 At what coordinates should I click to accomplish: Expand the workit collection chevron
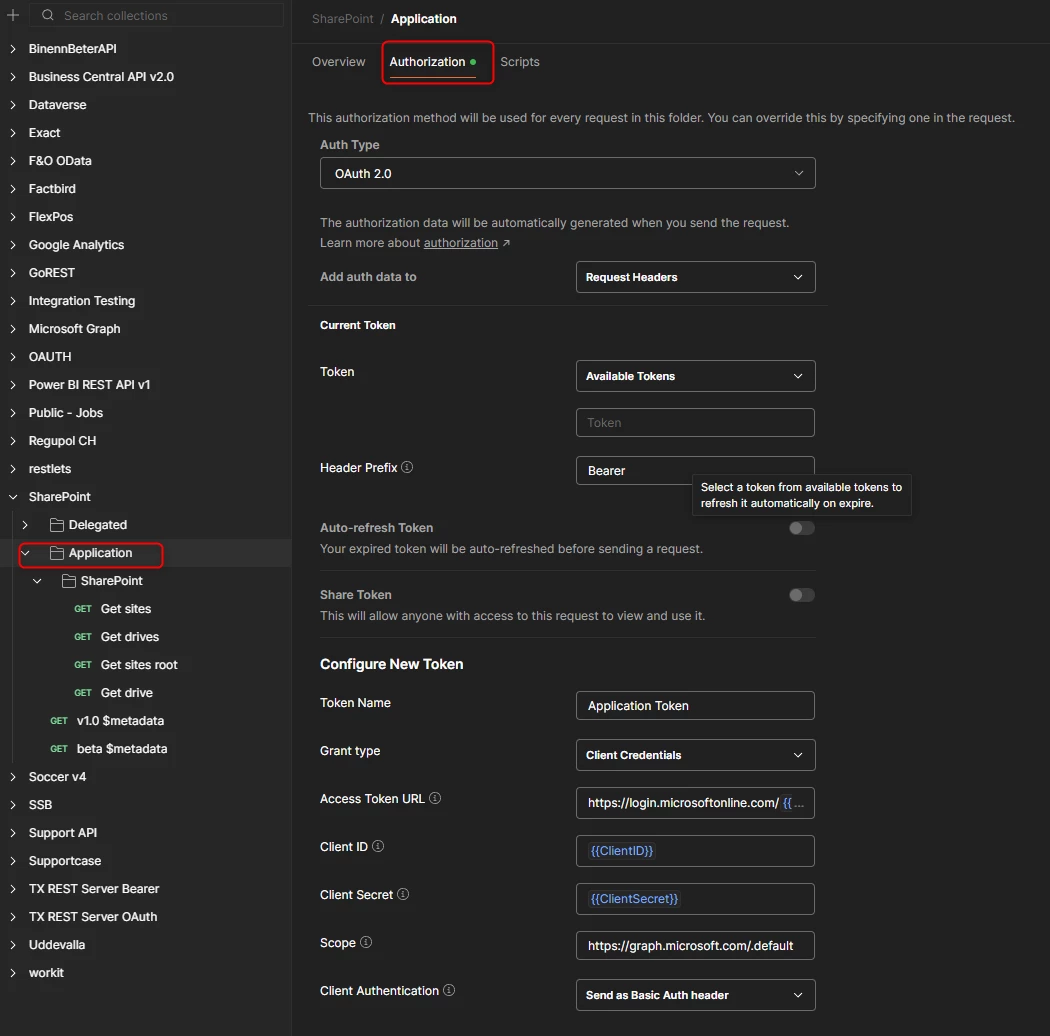coord(13,973)
